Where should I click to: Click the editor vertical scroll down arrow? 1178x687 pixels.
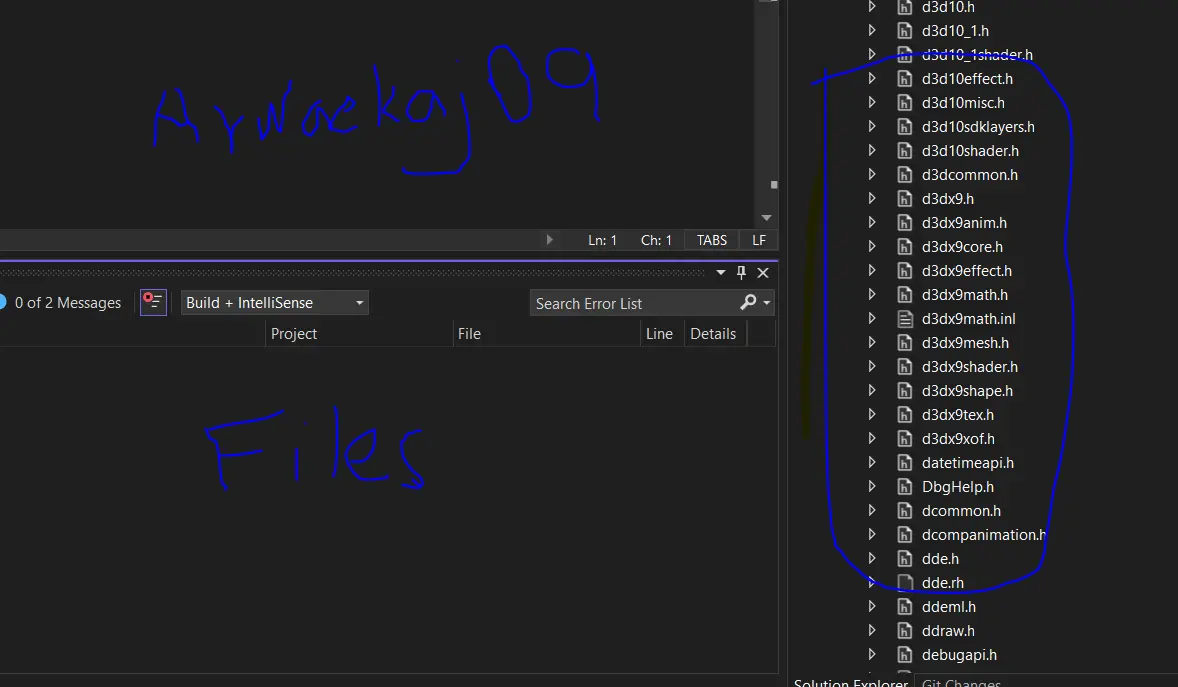pos(766,218)
